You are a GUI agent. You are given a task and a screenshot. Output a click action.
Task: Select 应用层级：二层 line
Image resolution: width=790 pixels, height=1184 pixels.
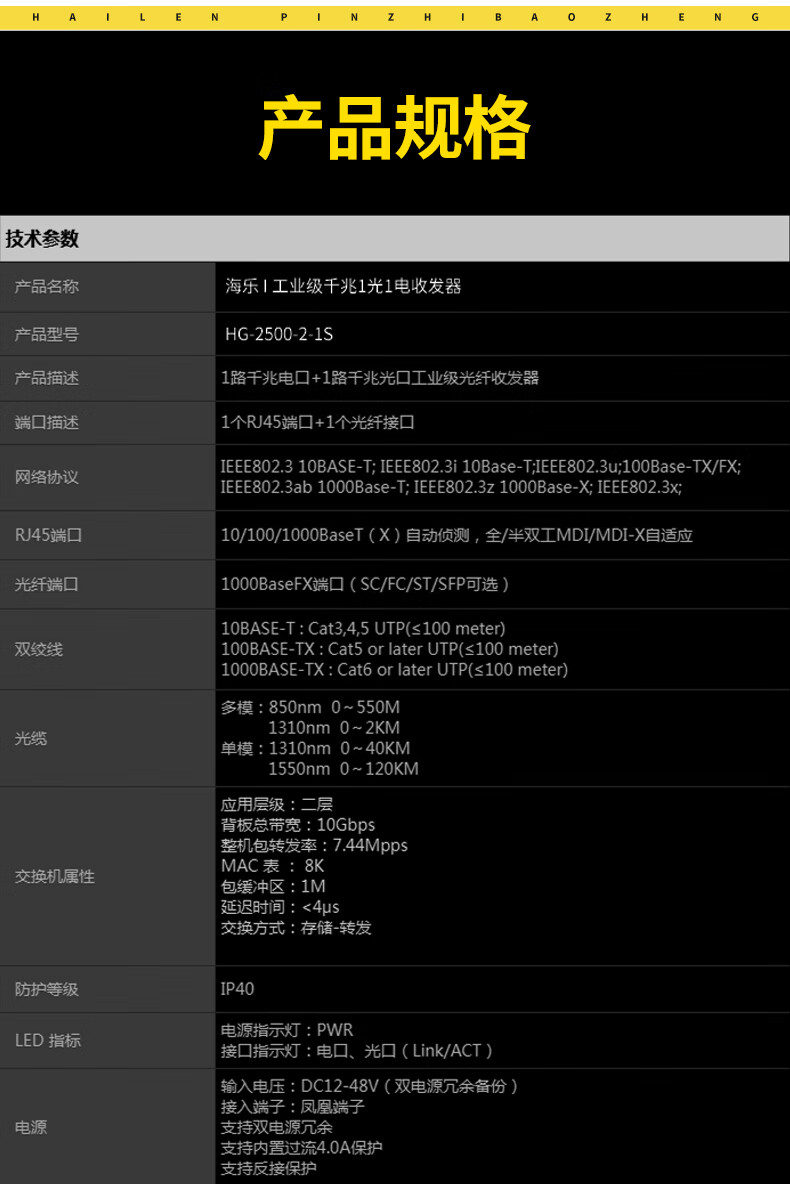pos(276,805)
